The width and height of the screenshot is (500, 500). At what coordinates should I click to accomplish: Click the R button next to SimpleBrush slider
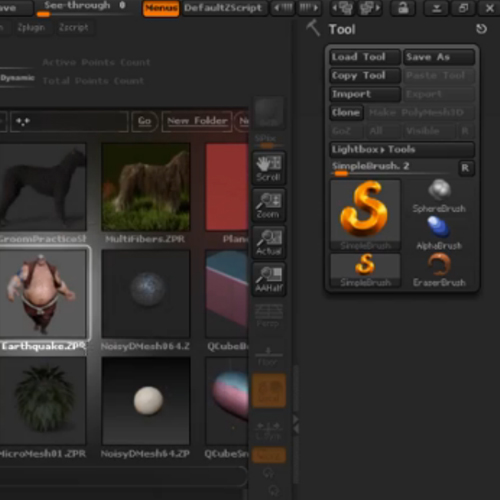point(465,168)
